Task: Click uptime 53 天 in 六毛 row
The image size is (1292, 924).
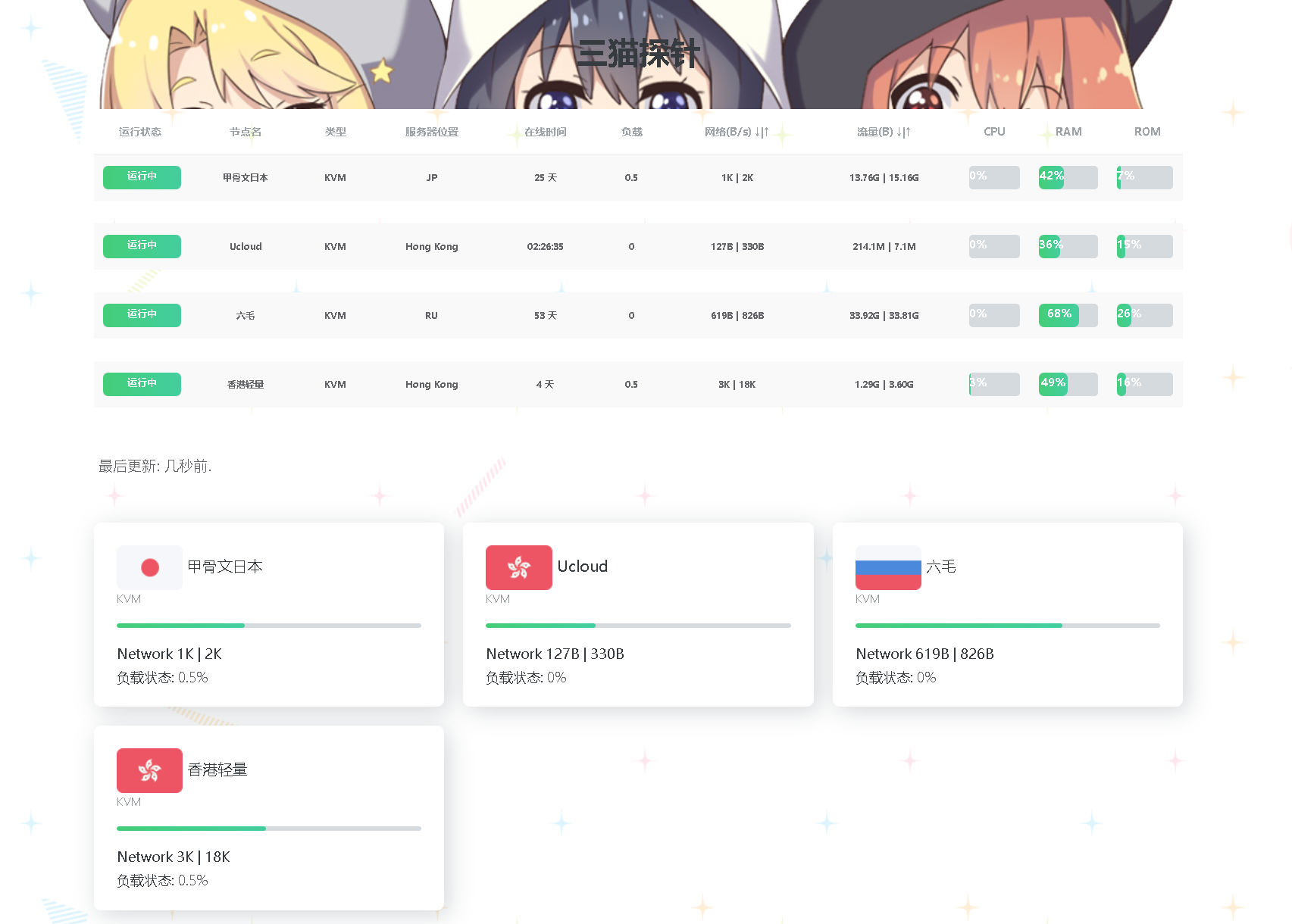Action: coord(546,316)
